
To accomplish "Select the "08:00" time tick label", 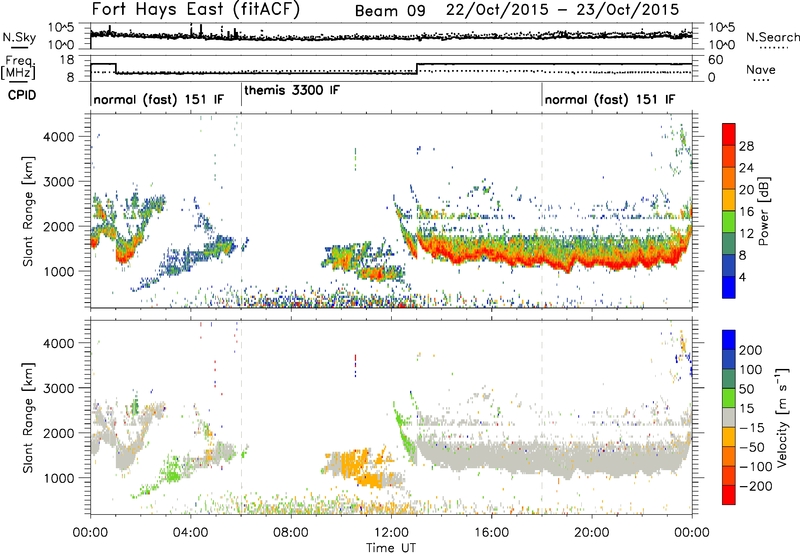I will (291, 533).
